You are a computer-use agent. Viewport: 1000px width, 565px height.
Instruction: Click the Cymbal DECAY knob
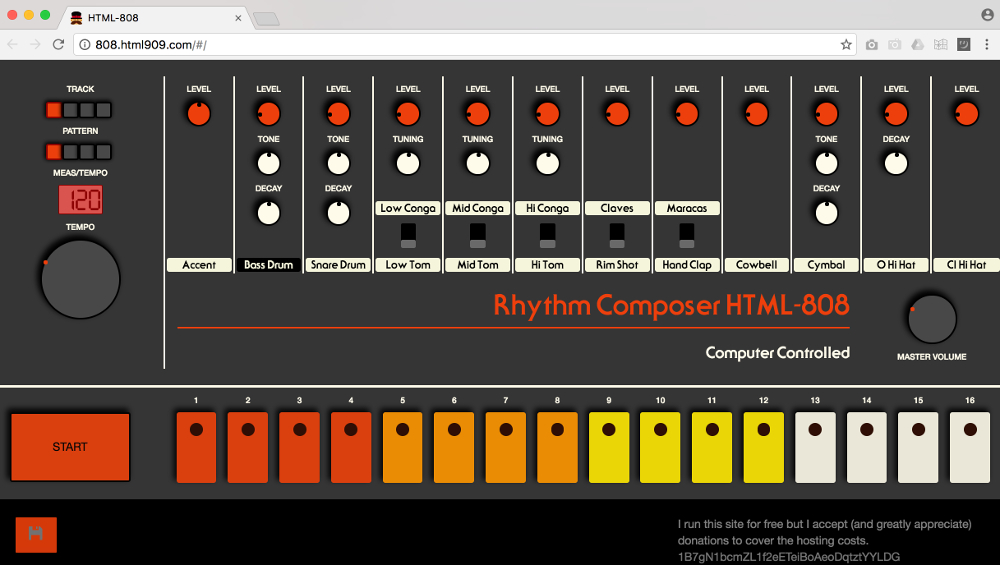(827, 213)
